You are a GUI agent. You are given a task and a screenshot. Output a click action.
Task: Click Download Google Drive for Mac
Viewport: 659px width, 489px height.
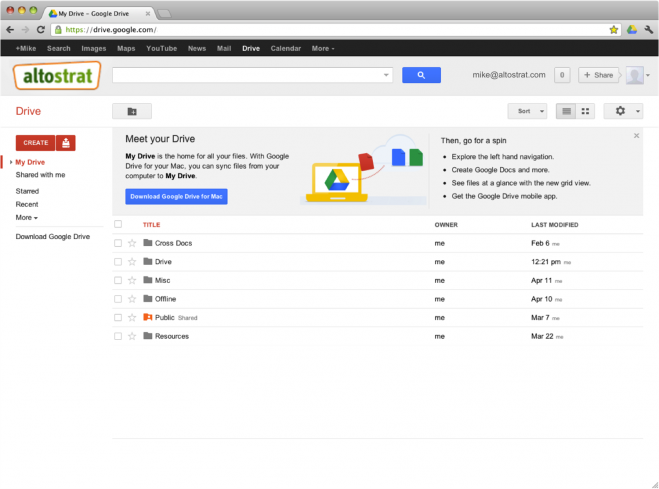coord(176,197)
